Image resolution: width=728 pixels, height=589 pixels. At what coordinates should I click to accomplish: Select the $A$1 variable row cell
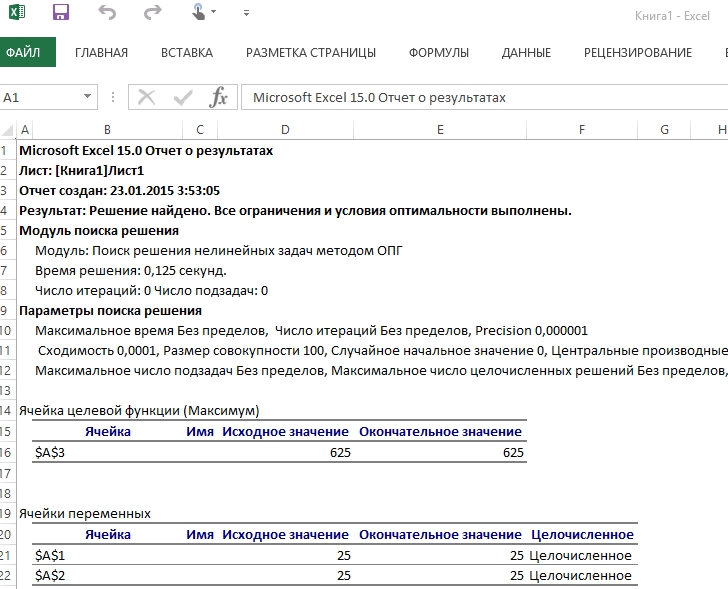pyautogui.click(x=107, y=556)
